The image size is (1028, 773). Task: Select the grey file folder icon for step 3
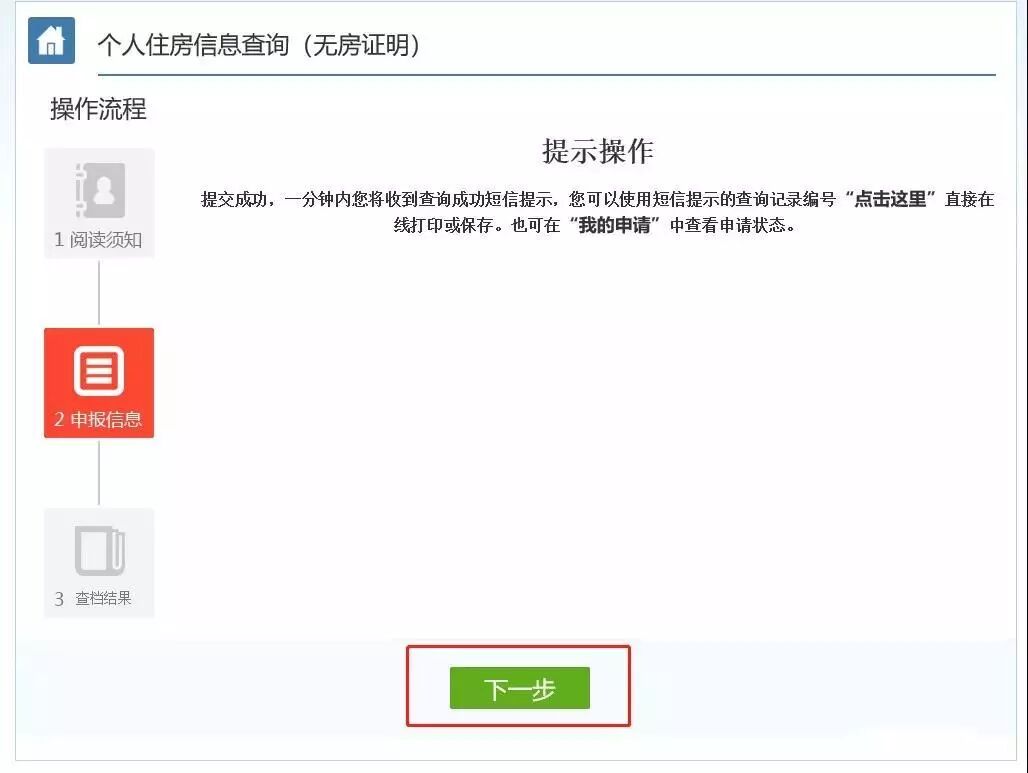point(100,550)
